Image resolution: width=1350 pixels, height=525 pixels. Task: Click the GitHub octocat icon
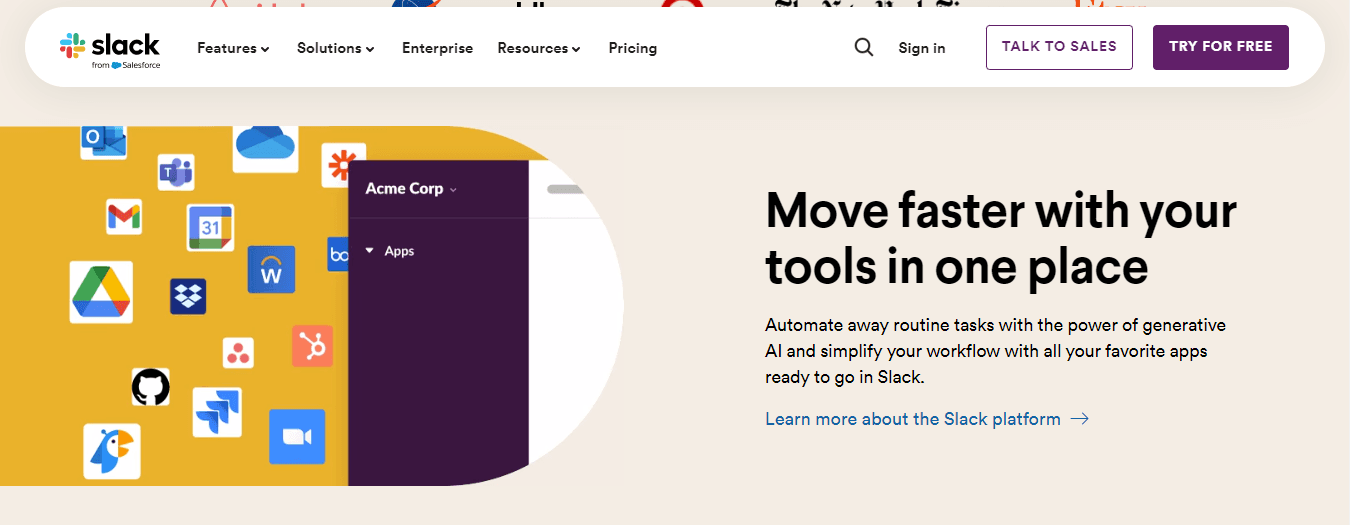pos(150,387)
